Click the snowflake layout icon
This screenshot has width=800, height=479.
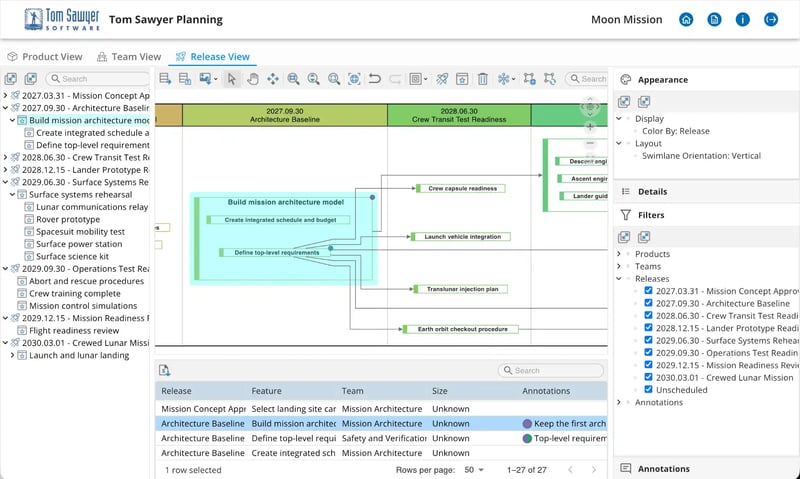pyautogui.click(x=504, y=79)
